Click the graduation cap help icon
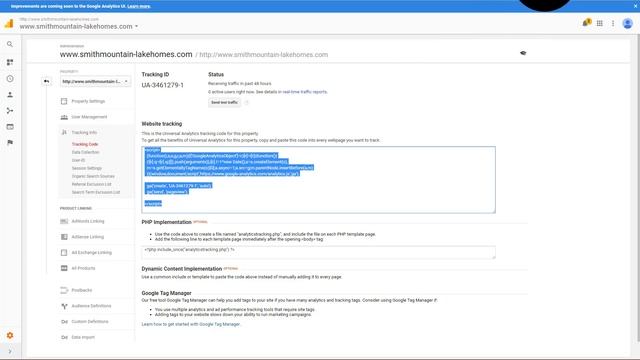Screen dimensions: 640x360 coord(523,53)
